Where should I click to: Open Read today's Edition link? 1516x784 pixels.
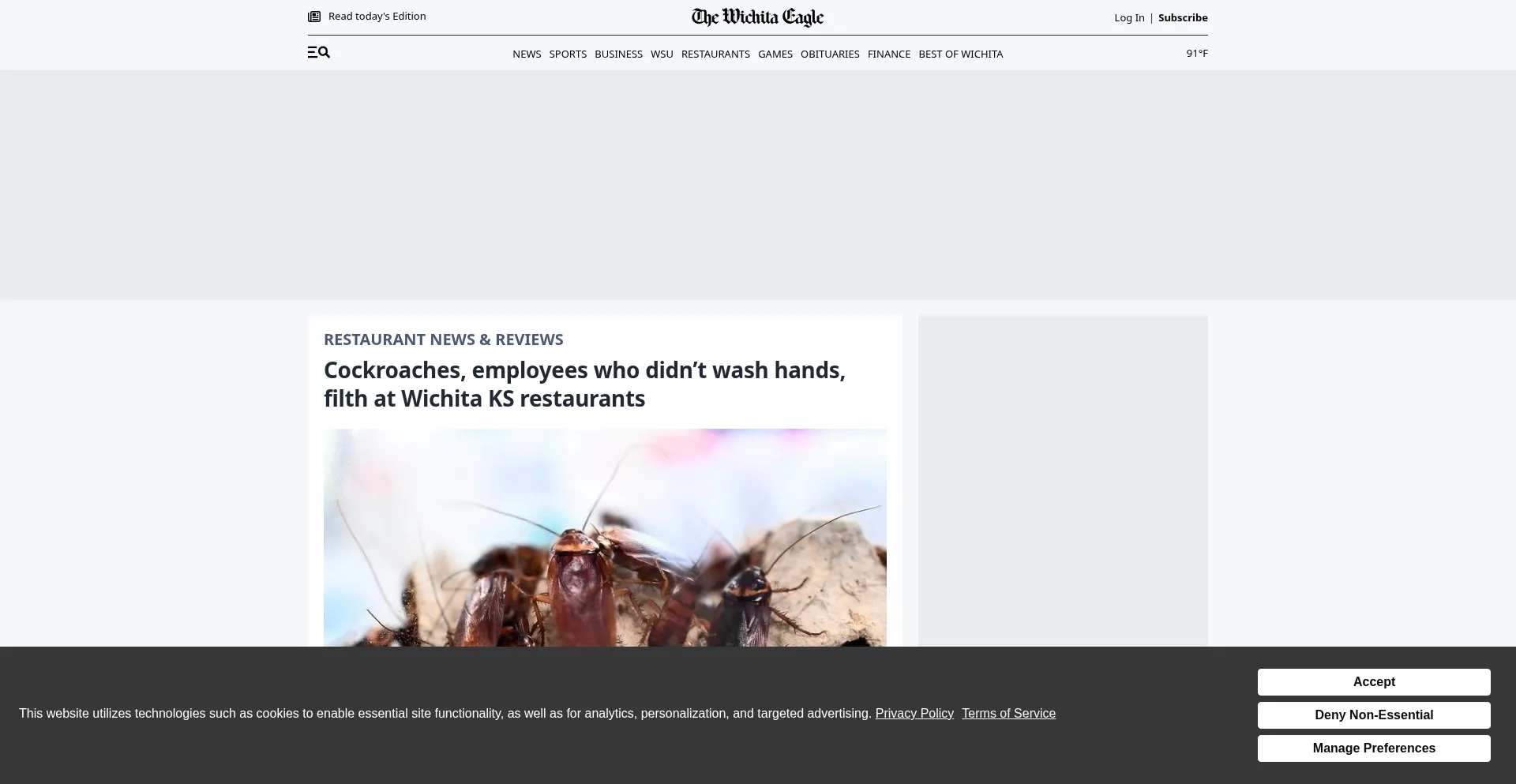(x=377, y=17)
